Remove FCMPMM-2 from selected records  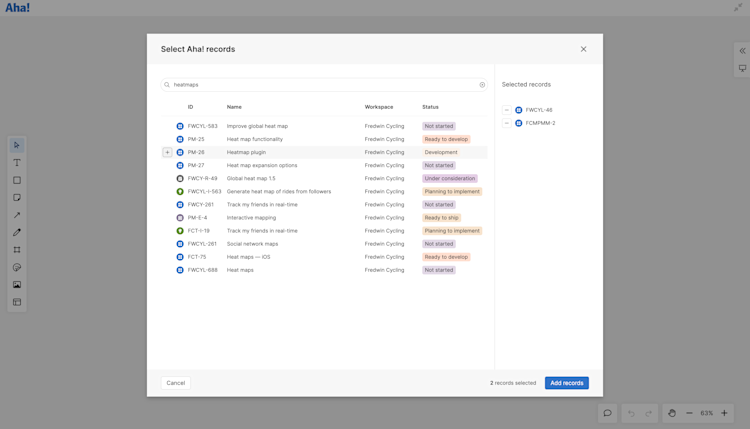(x=507, y=123)
